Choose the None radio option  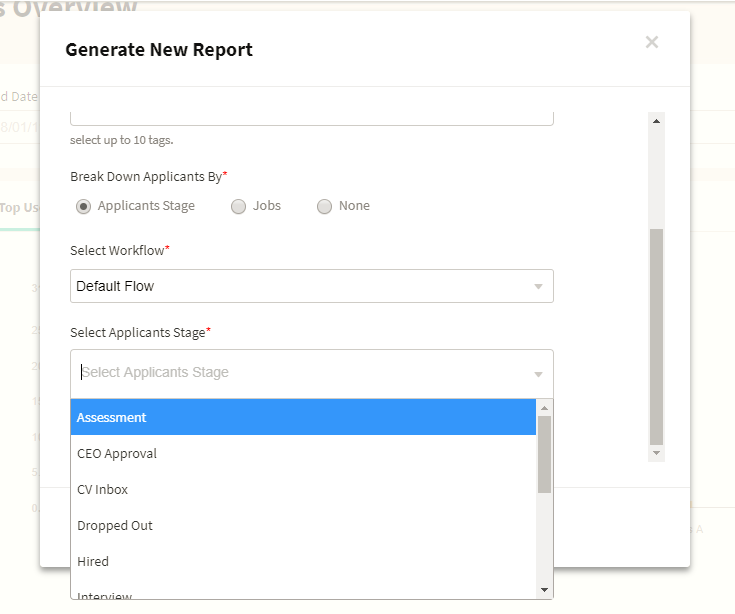(324, 206)
